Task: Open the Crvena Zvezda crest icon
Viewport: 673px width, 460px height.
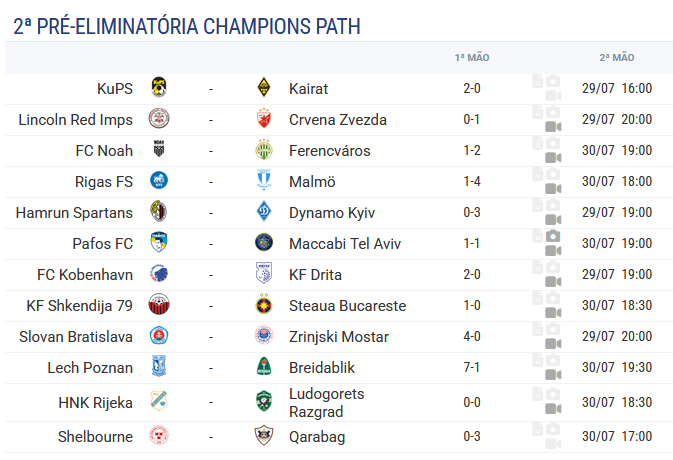Action: [x=264, y=118]
